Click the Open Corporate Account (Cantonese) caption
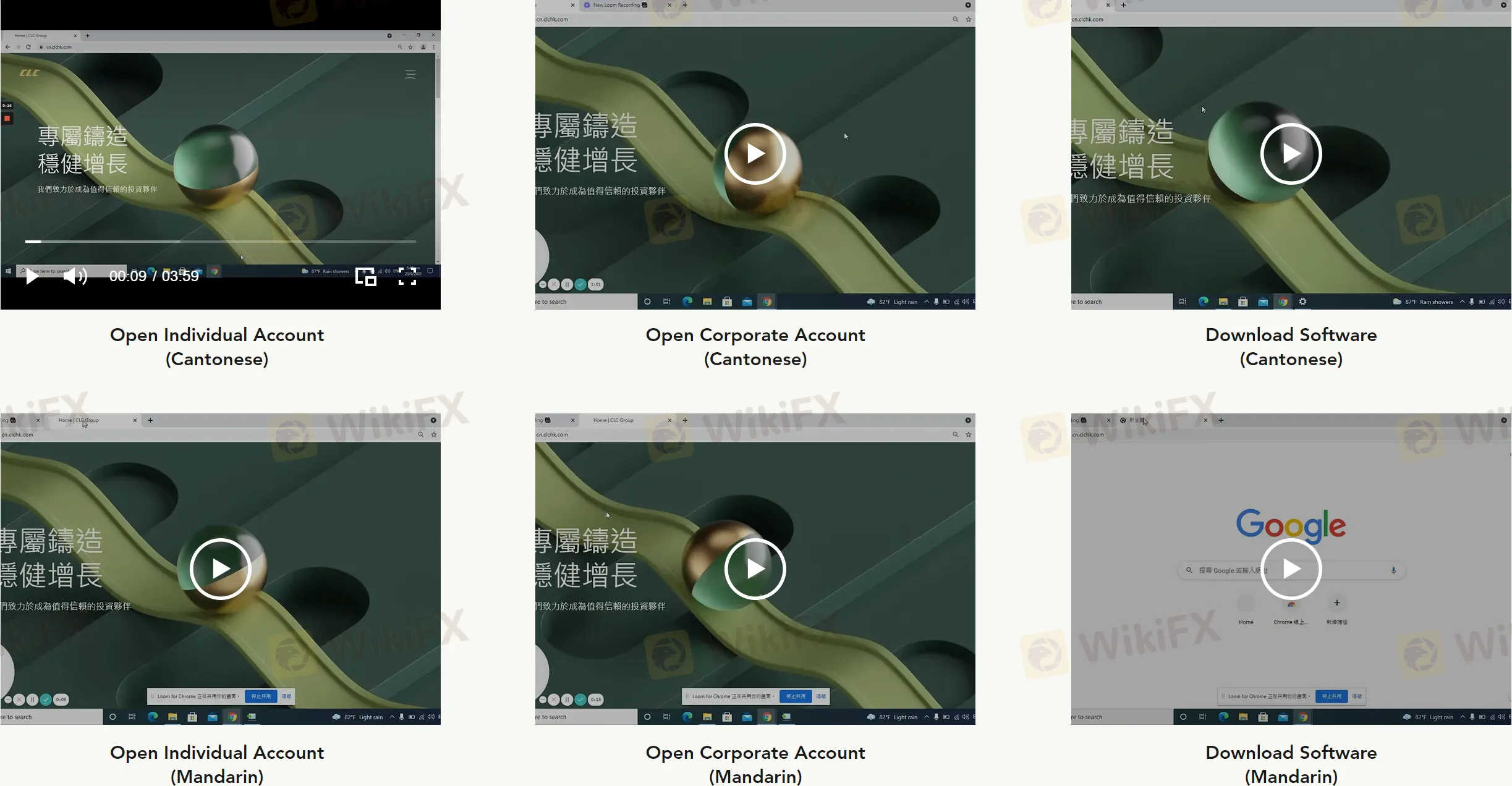The height and width of the screenshot is (786, 1512). (x=755, y=347)
